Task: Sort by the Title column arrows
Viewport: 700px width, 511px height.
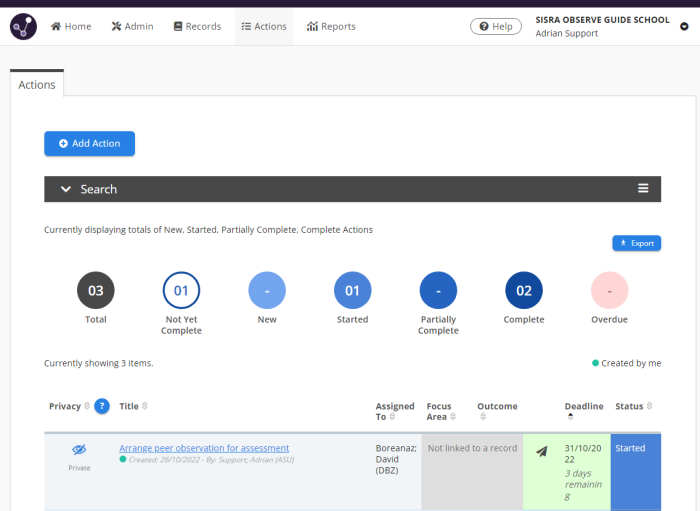Action: point(145,406)
